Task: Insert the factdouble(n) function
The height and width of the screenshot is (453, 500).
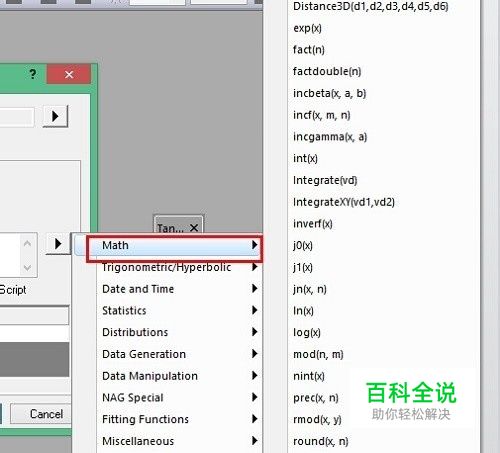Action: pyautogui.click(x=327, y=71)
